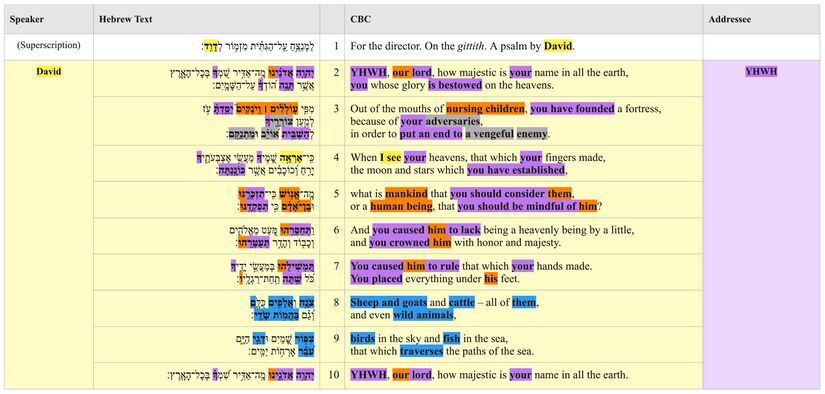Viewport: 825px width, 394px height.
Task: Click the Hebrew Text column header
Action: tap(206, 19)
